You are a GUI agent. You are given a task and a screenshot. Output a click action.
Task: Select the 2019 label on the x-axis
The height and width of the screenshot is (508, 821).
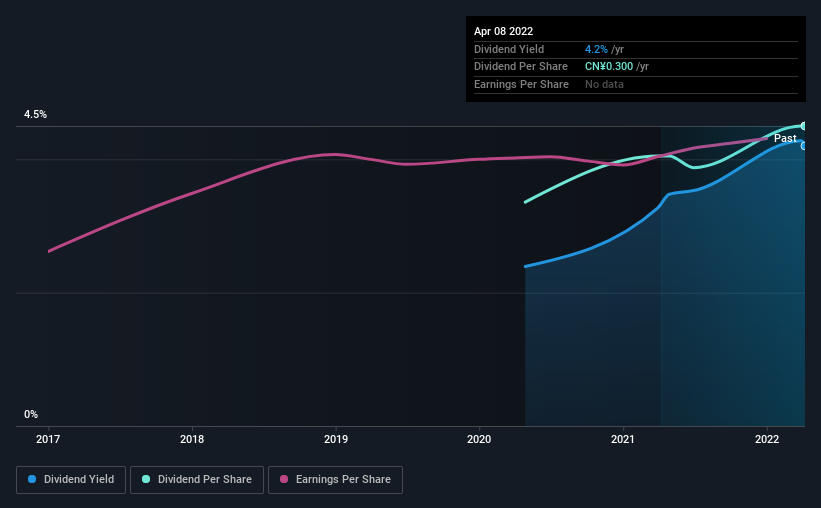[336, 439]
